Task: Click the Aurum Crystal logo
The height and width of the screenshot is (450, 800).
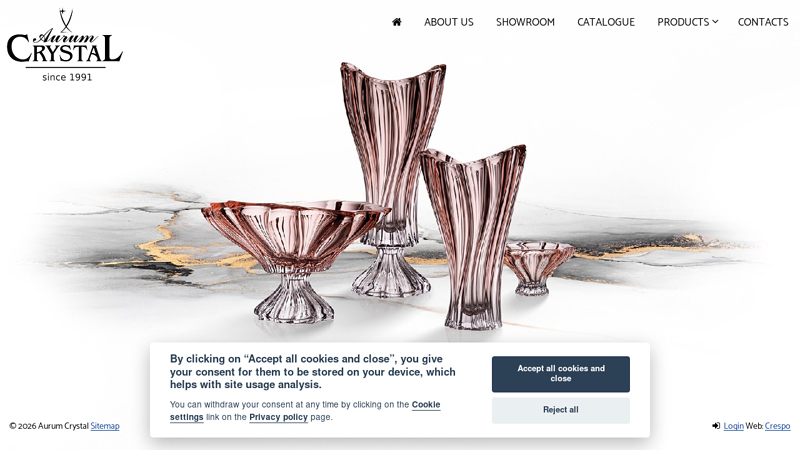Action: tap(65, 45)
